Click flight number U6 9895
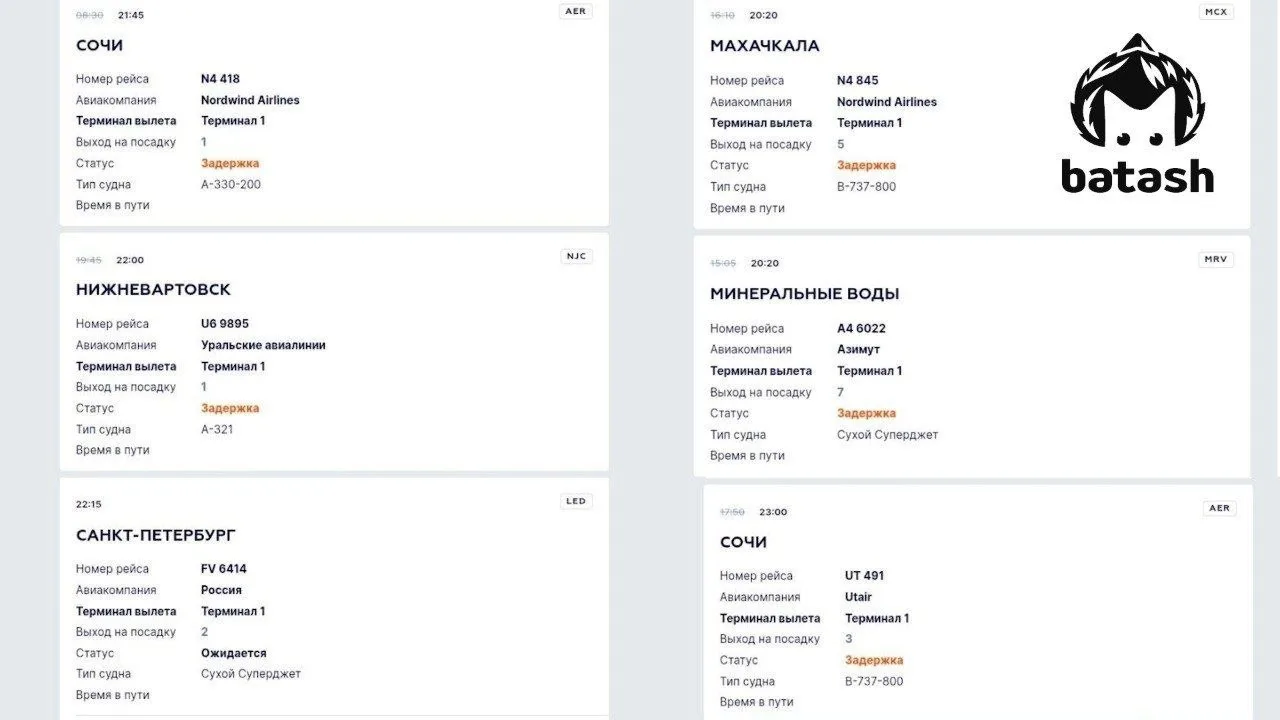 (x=225, y=324)
